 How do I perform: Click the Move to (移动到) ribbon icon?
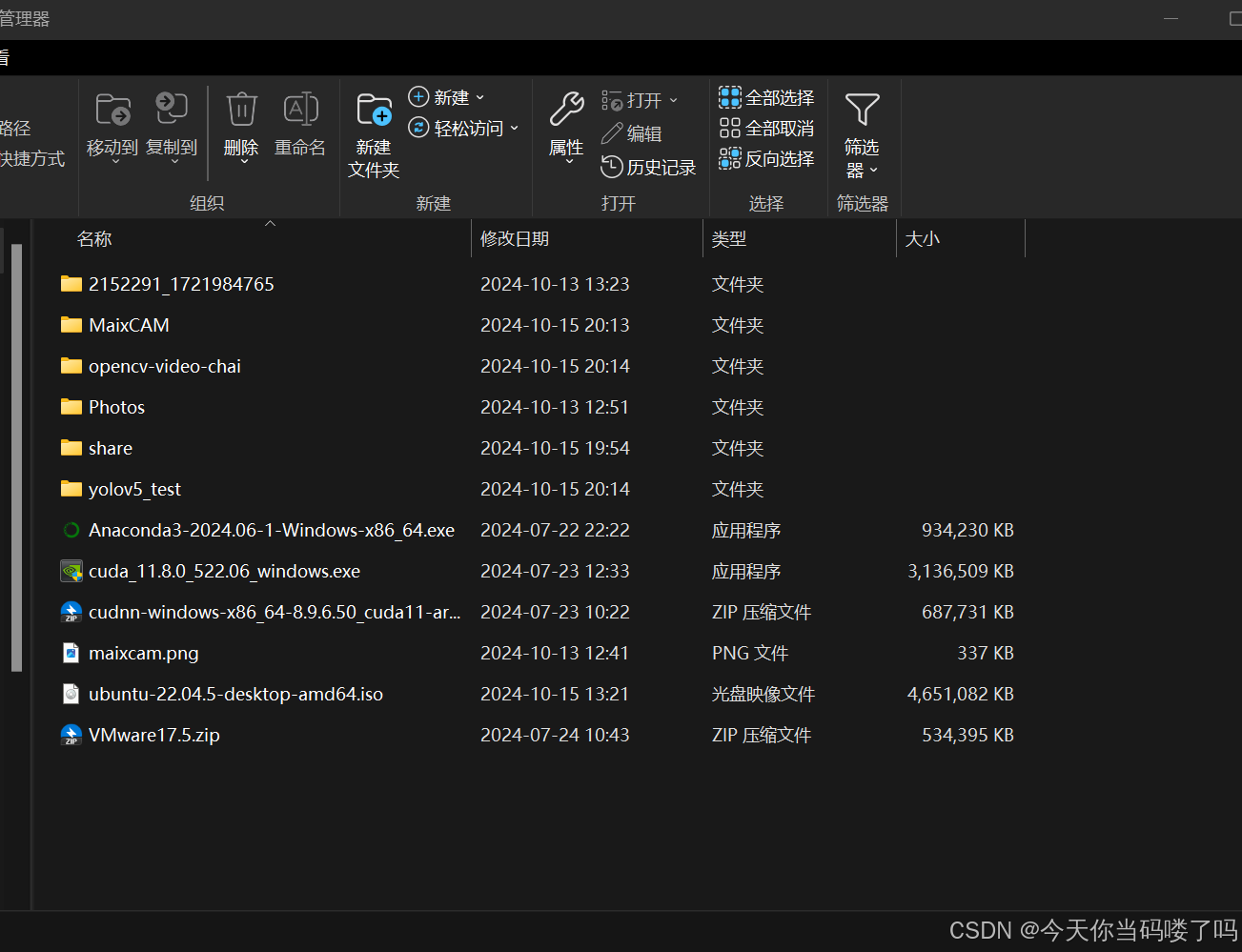click(112, 110)
